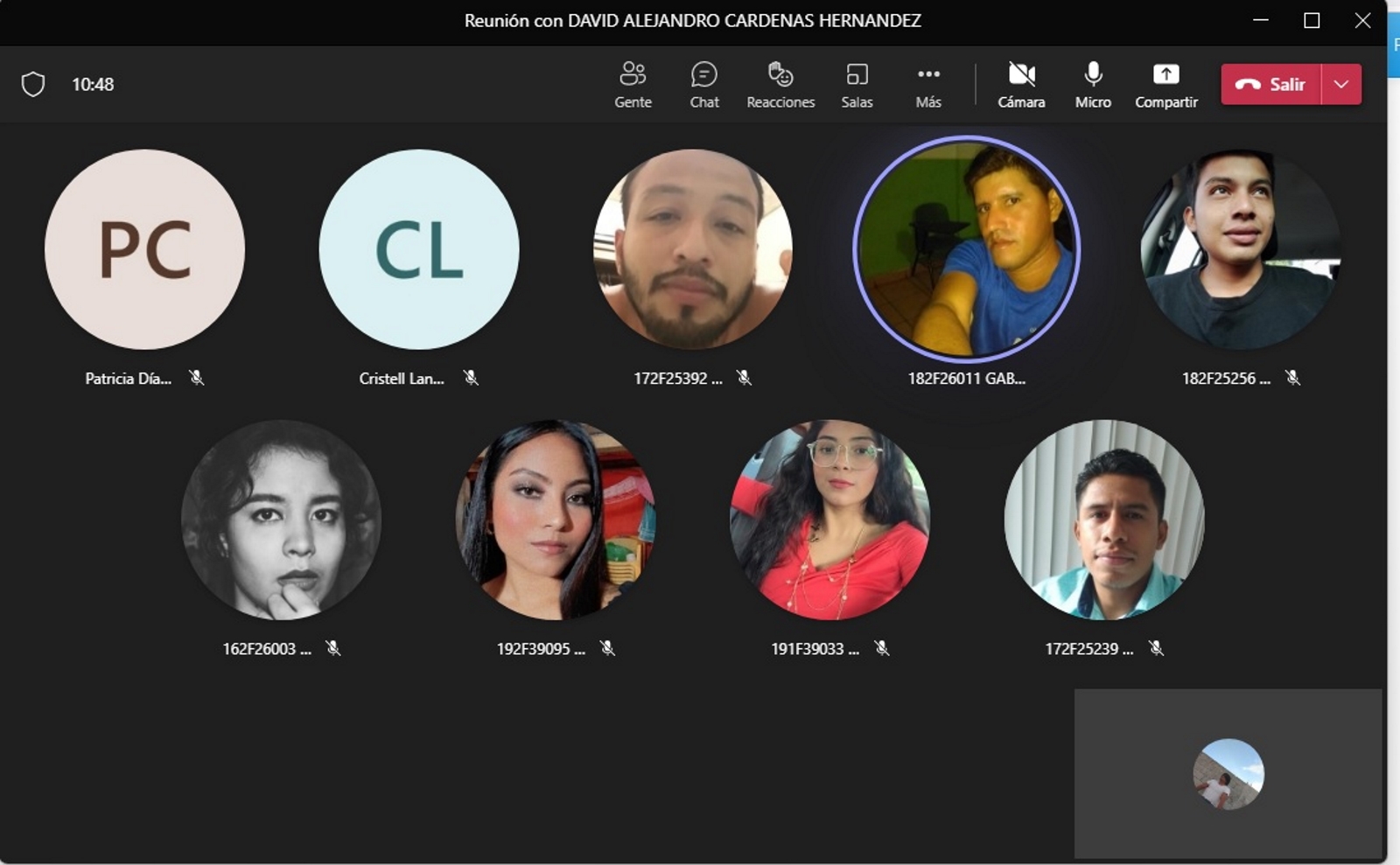Screen dimensions: 1400x865
Task: Select the video tile of 172F25392
Action: 693,249
